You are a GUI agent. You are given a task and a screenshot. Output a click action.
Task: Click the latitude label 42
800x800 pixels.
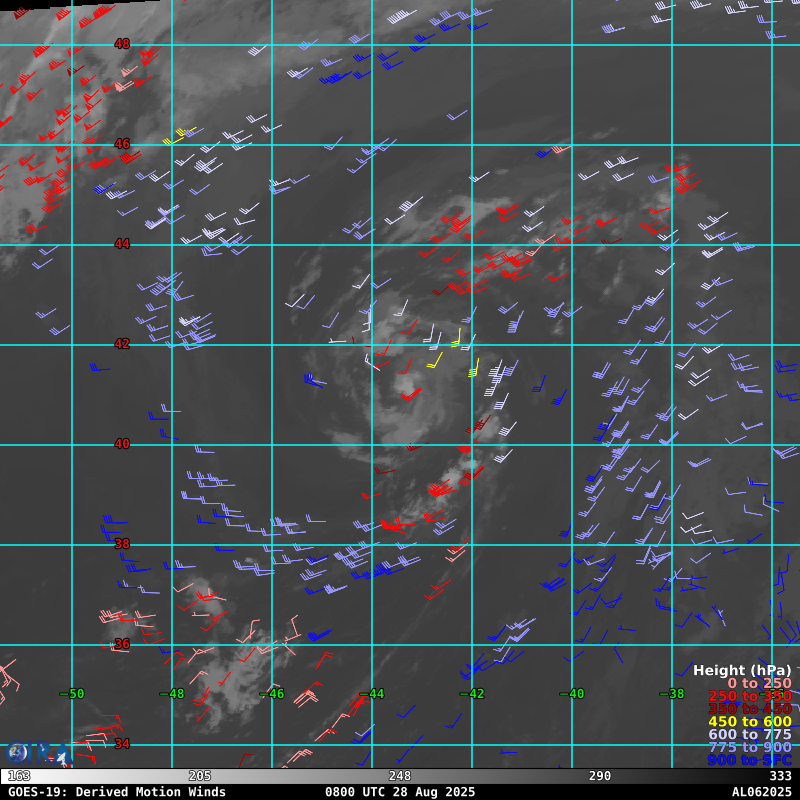point(122,344)
